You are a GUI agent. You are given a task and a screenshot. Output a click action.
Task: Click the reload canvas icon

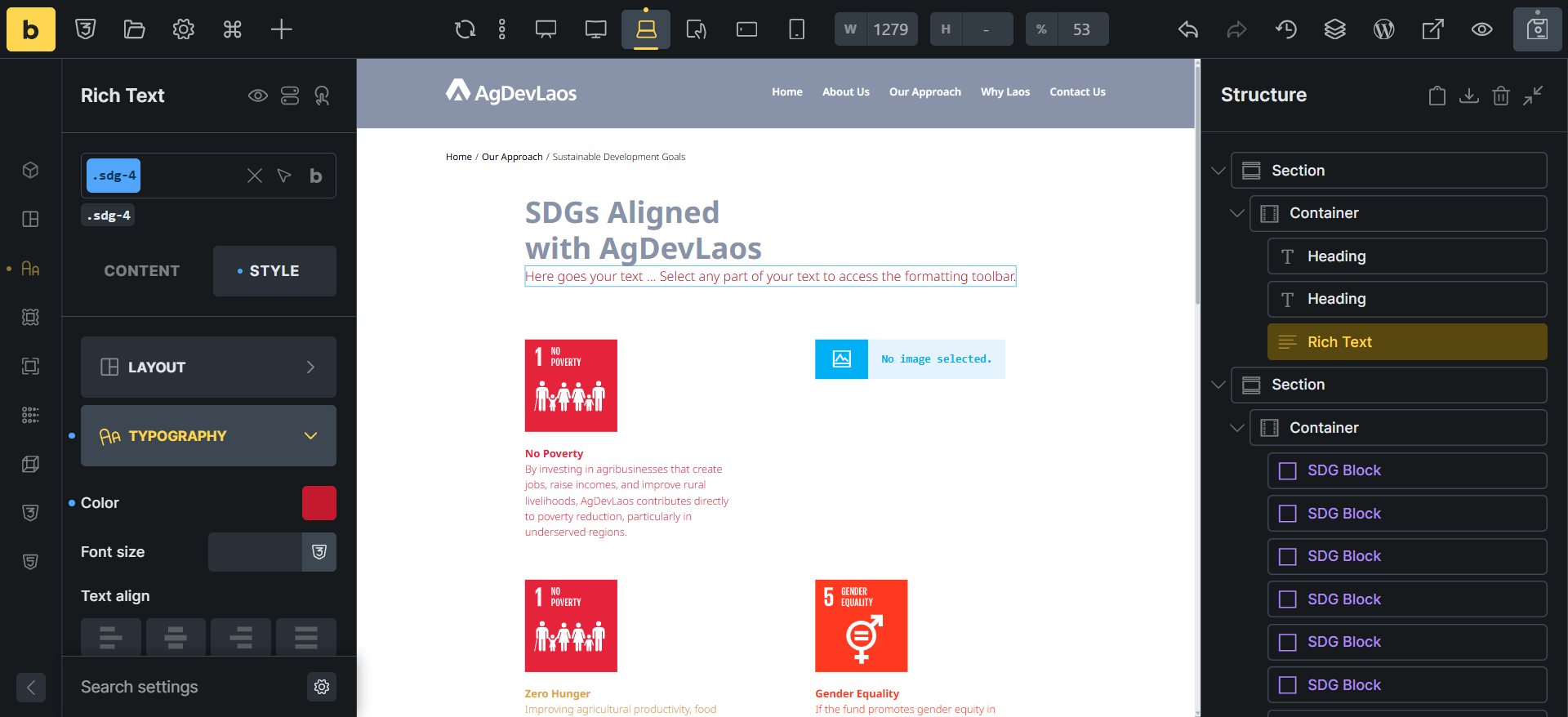click(465, 29)
